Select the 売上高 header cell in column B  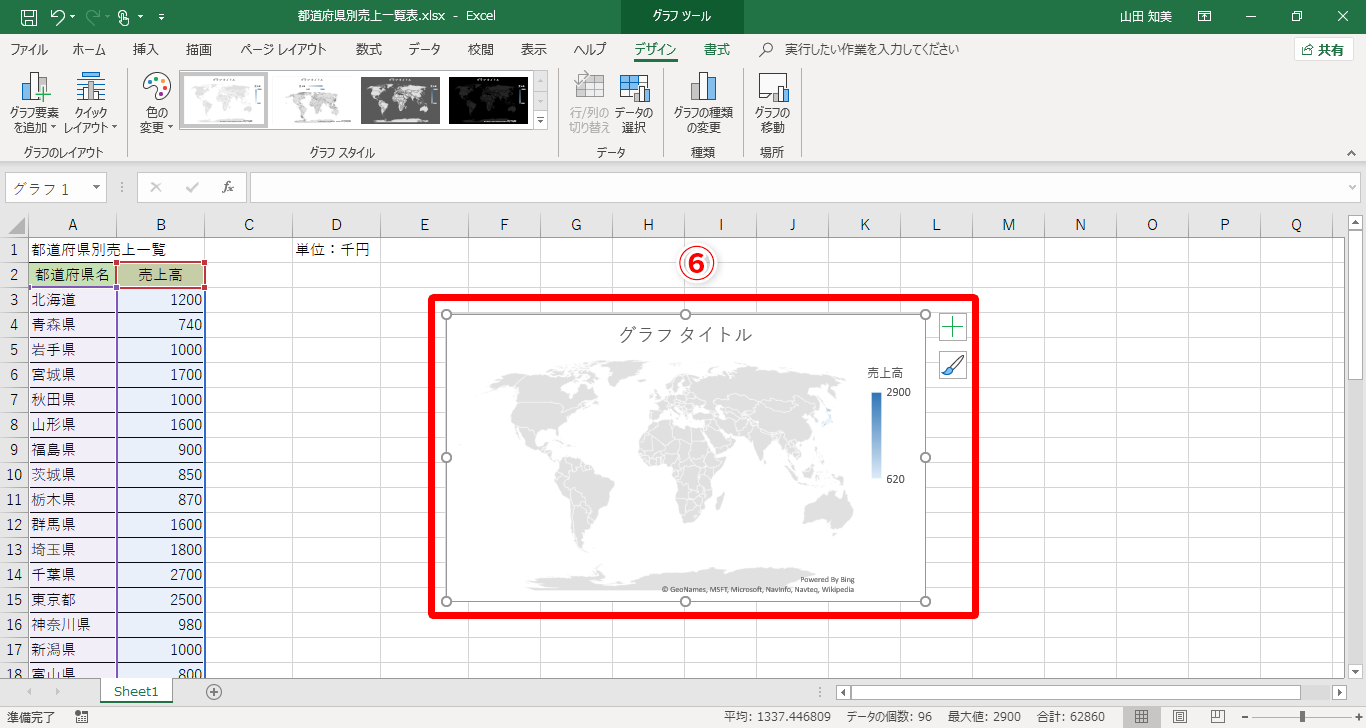pos(160,275)
